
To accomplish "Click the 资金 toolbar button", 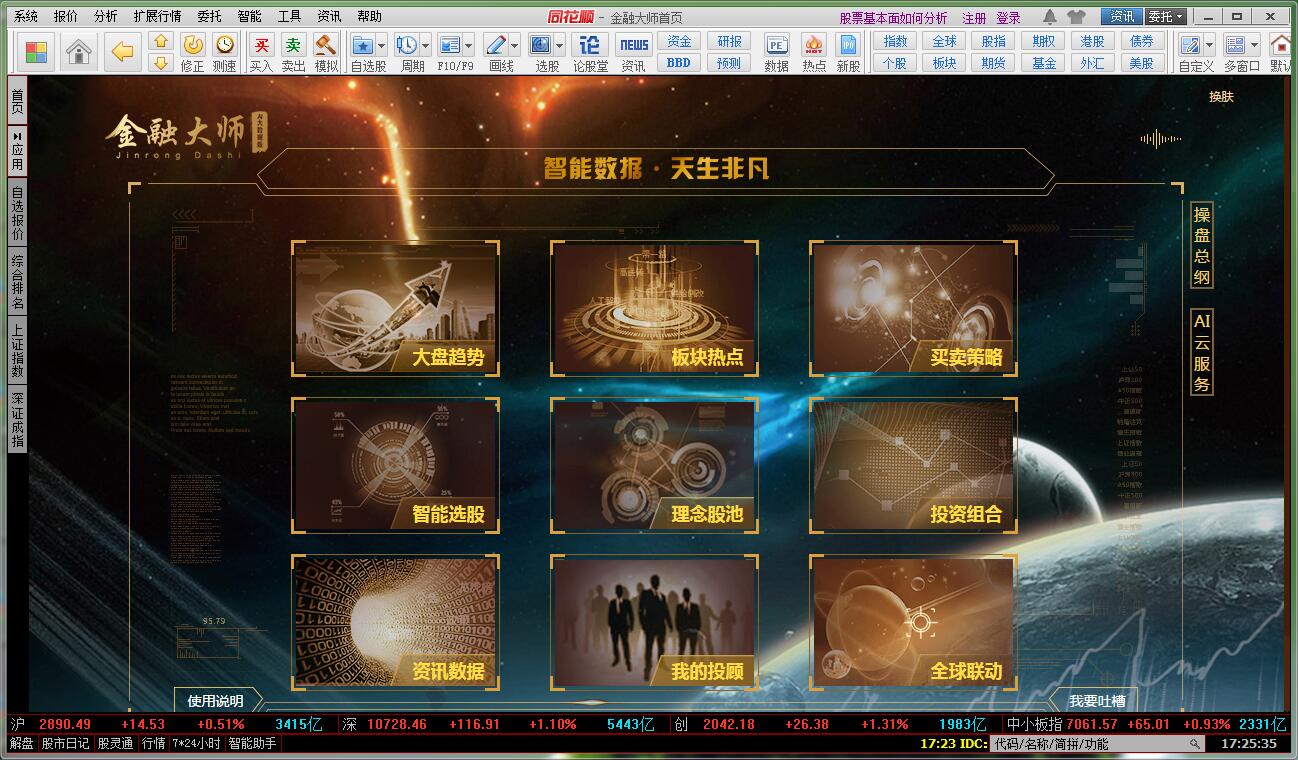I will (680, 41).
